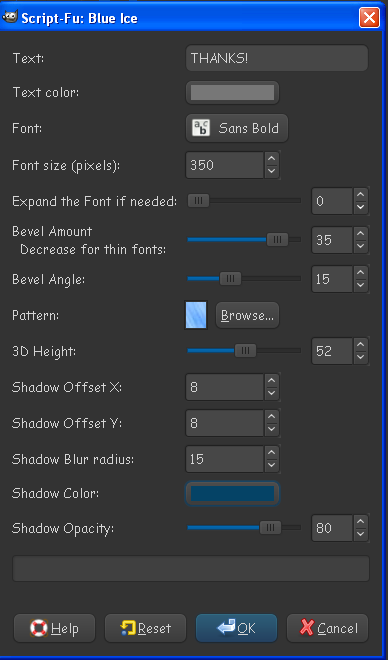Decrease Shadow Offset Y with down arrow
Image resolution: width=388 pixels, height=660 pixels.
click(x=272, y=429)
